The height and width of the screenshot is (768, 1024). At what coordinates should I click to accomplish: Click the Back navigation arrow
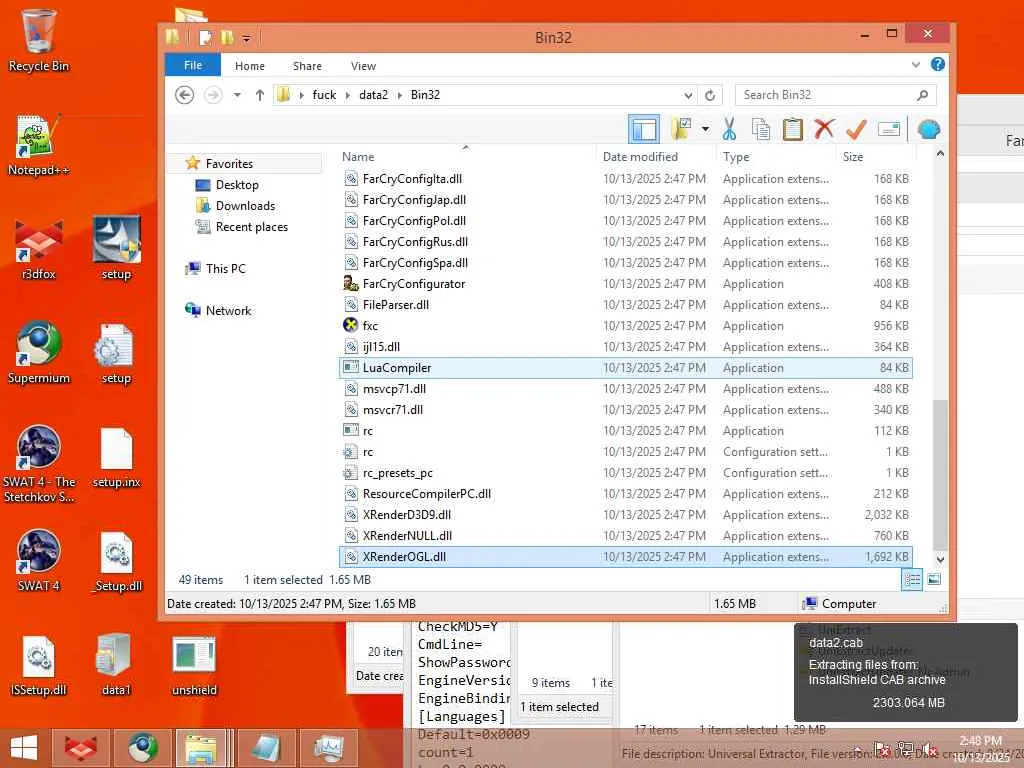click(185, 95)
